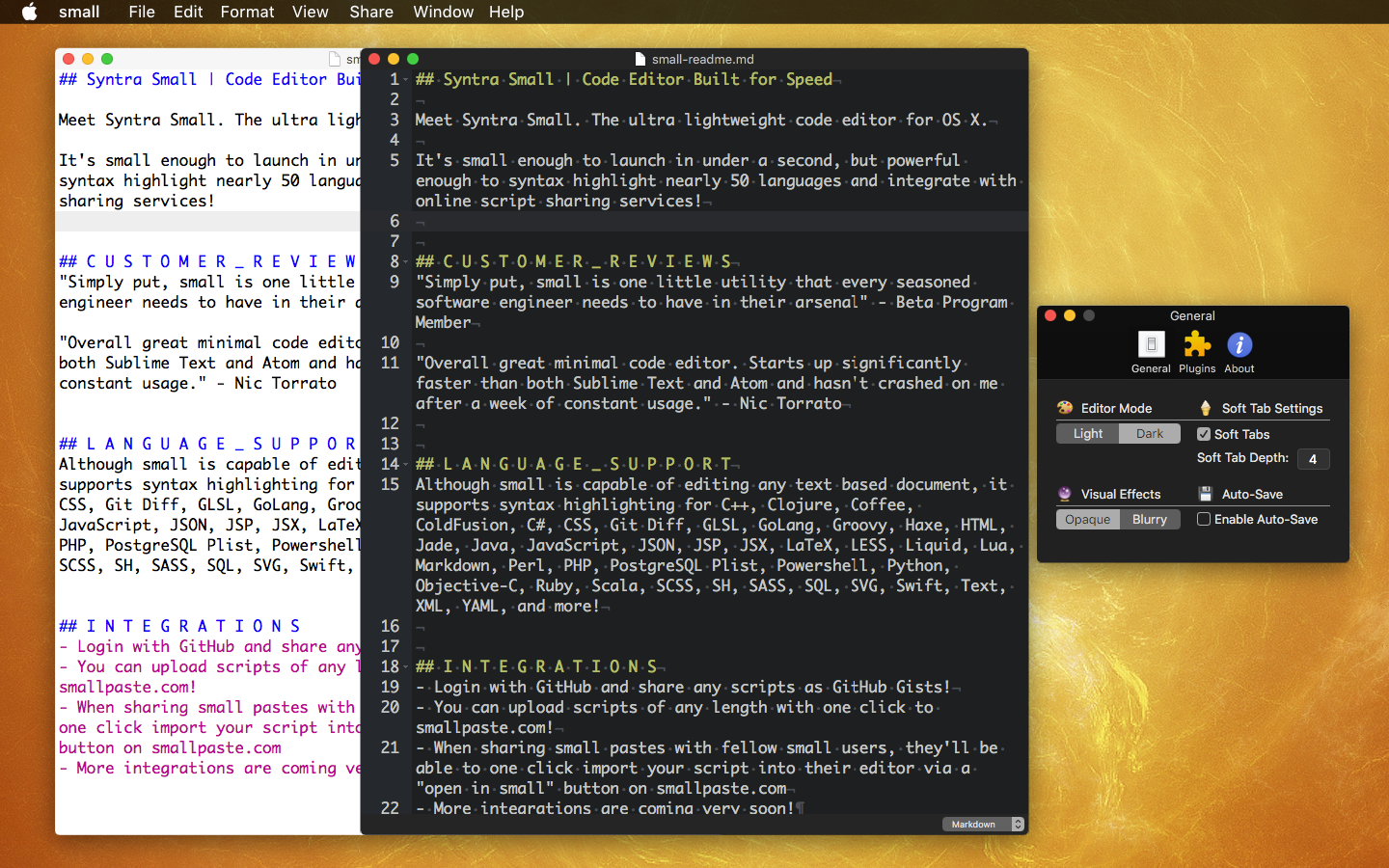Click the Auto-Save floppy disk icon

pyautogui.click(x=1206, y=494)
